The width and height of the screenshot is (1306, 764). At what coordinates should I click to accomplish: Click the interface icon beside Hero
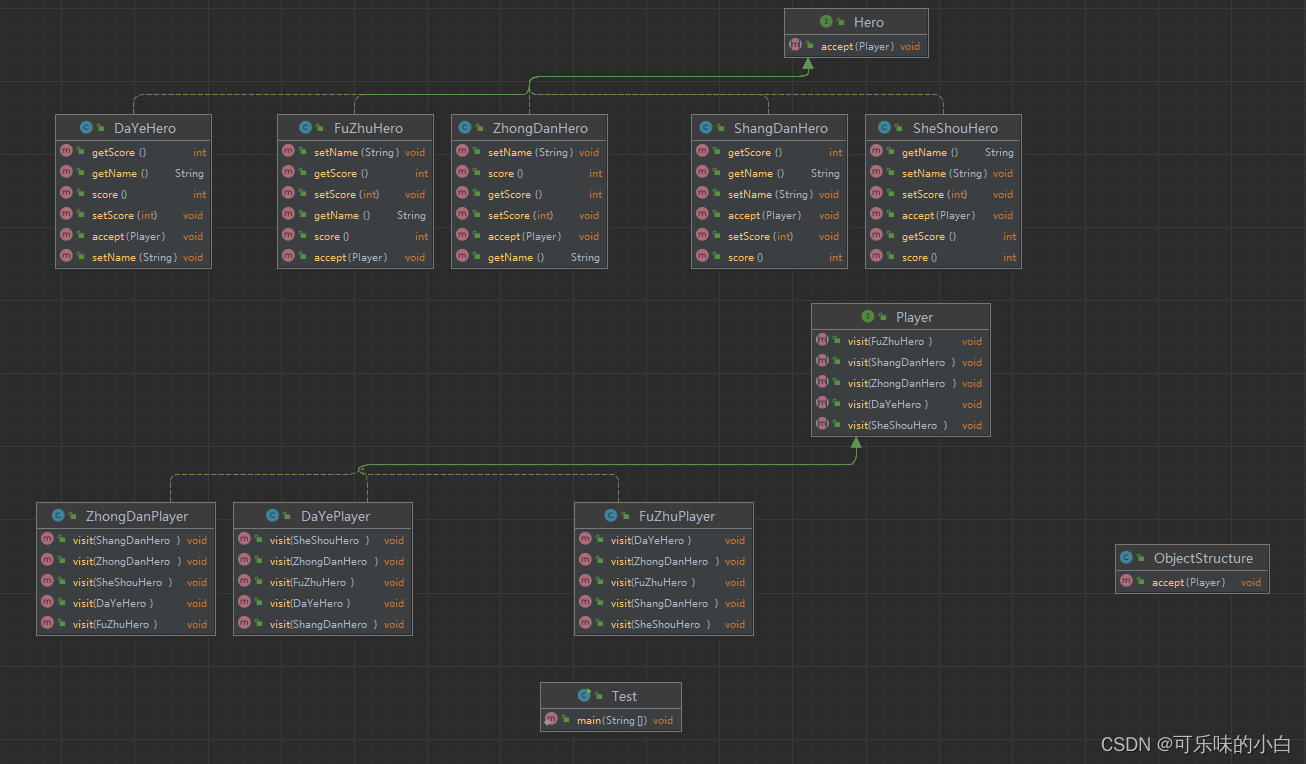826,22
